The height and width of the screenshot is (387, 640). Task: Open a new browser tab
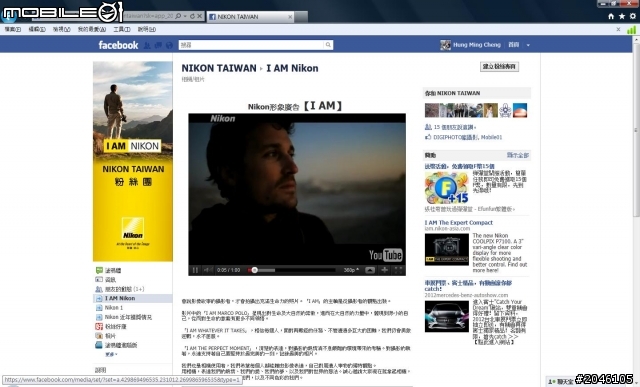click(x=301, y=17)
